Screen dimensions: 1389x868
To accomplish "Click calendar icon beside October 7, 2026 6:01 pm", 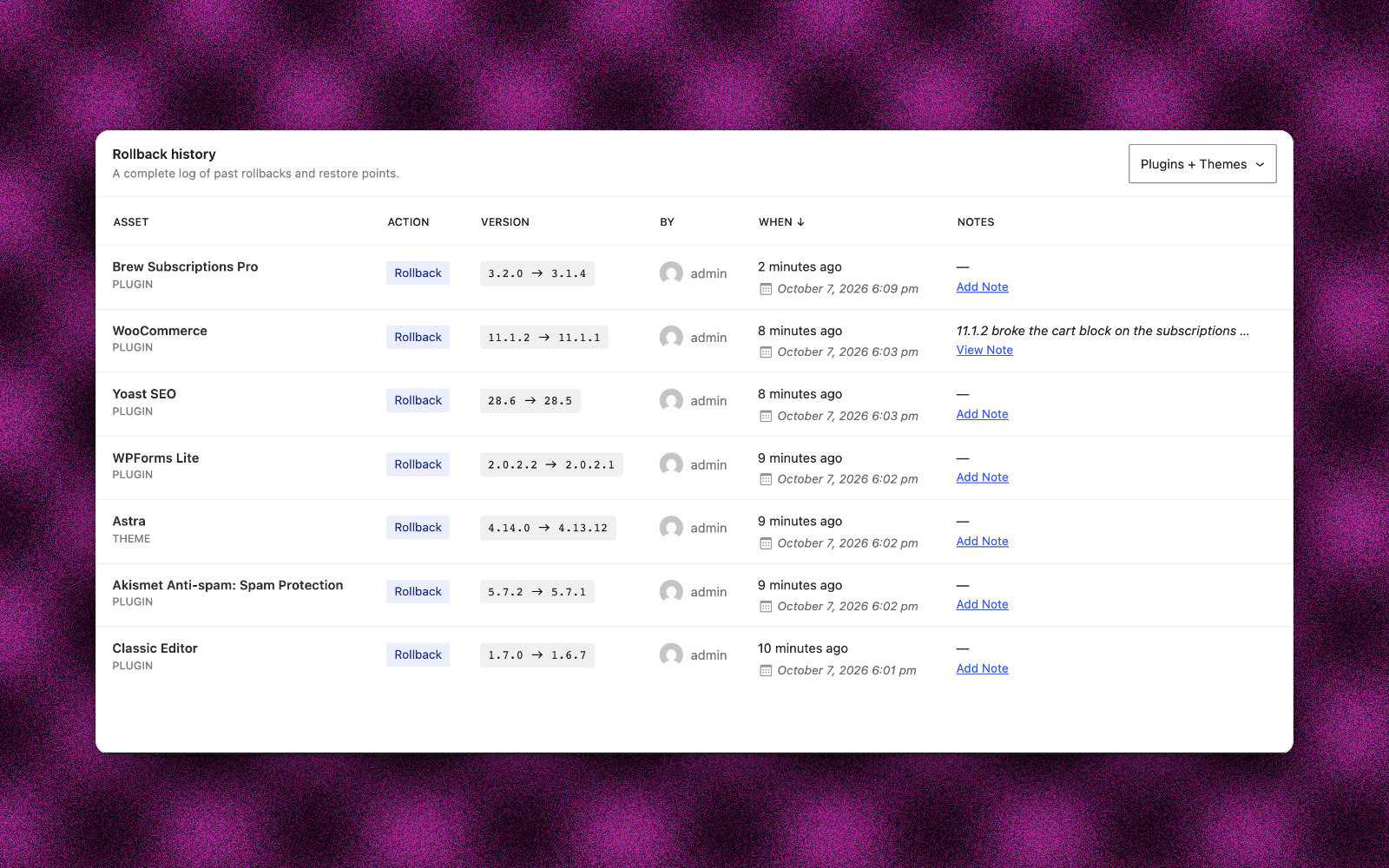I will point(766,671).
